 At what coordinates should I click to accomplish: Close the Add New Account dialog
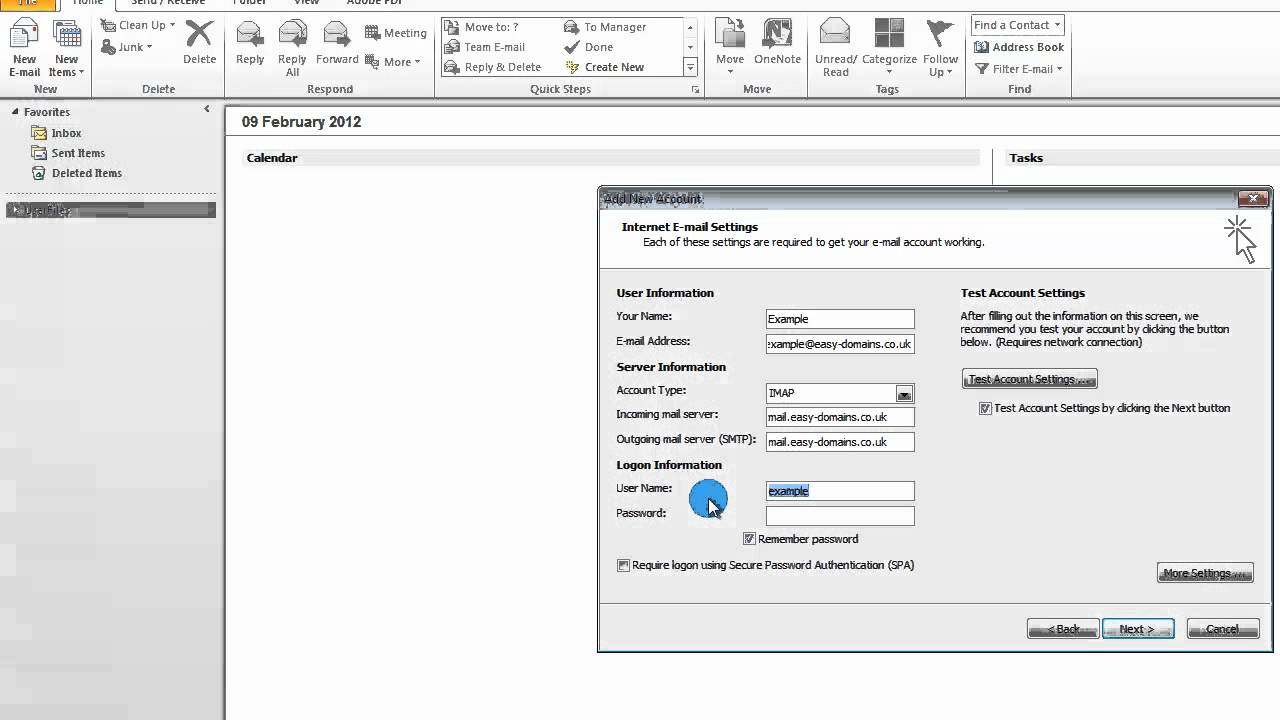click(1253, 198)
